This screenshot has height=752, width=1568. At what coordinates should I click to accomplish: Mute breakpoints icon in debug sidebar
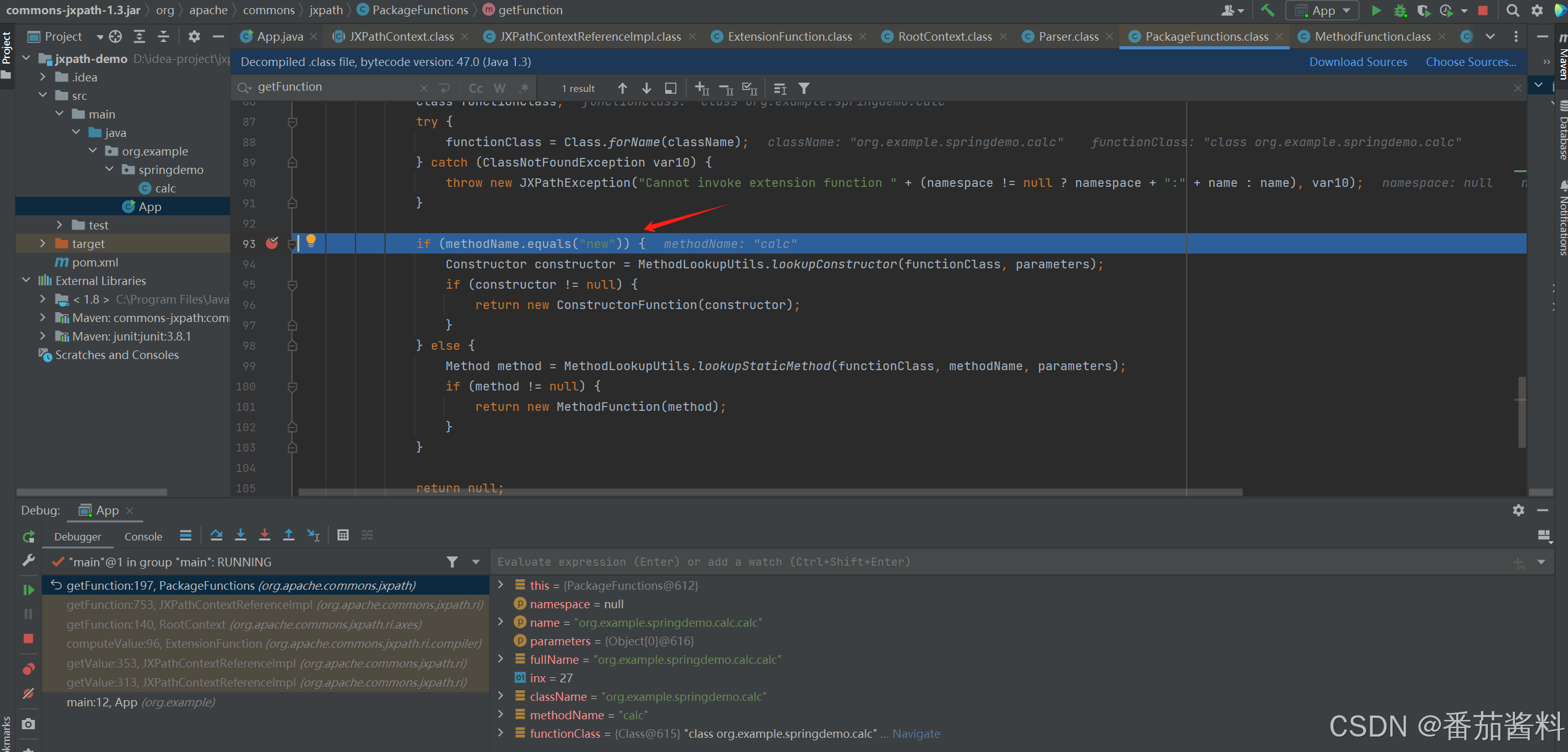(x=28, y=693)
